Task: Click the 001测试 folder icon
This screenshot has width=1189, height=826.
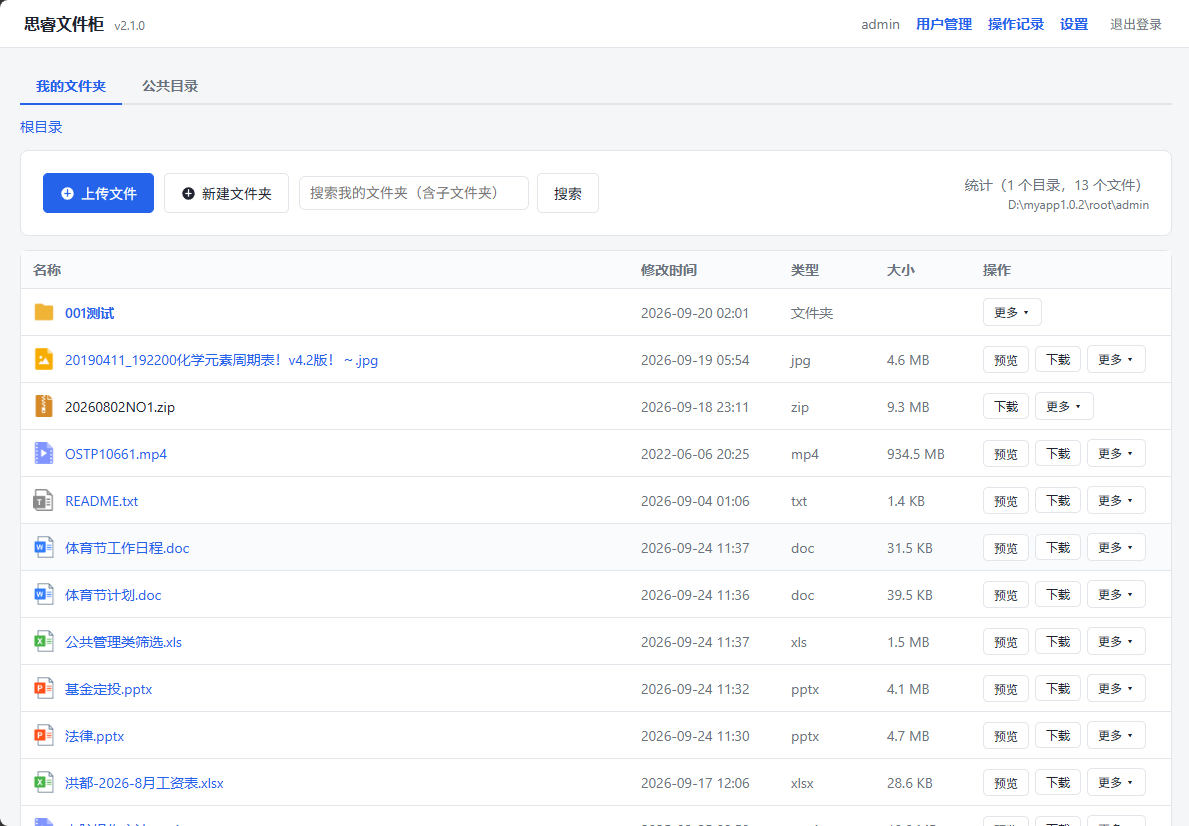Action: [44, 312]
